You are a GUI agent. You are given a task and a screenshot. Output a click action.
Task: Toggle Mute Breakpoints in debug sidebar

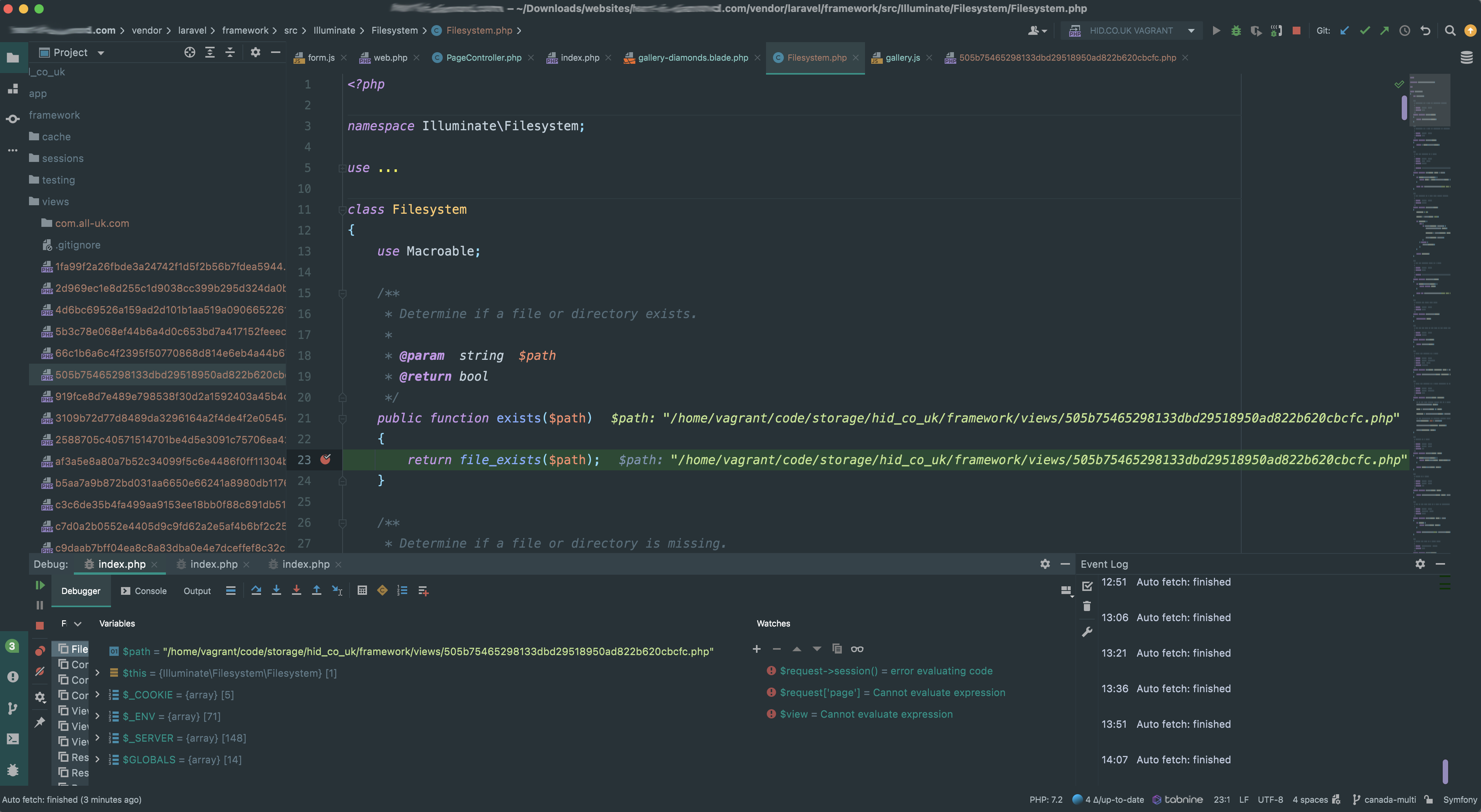40,671
